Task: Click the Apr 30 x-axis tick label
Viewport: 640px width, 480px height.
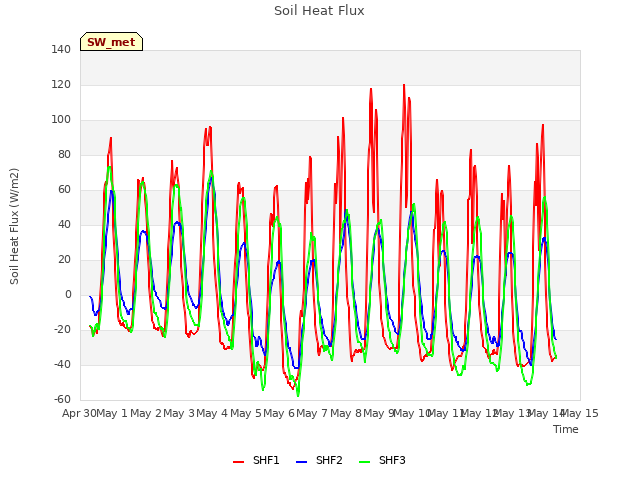Action: coord(79,413)
